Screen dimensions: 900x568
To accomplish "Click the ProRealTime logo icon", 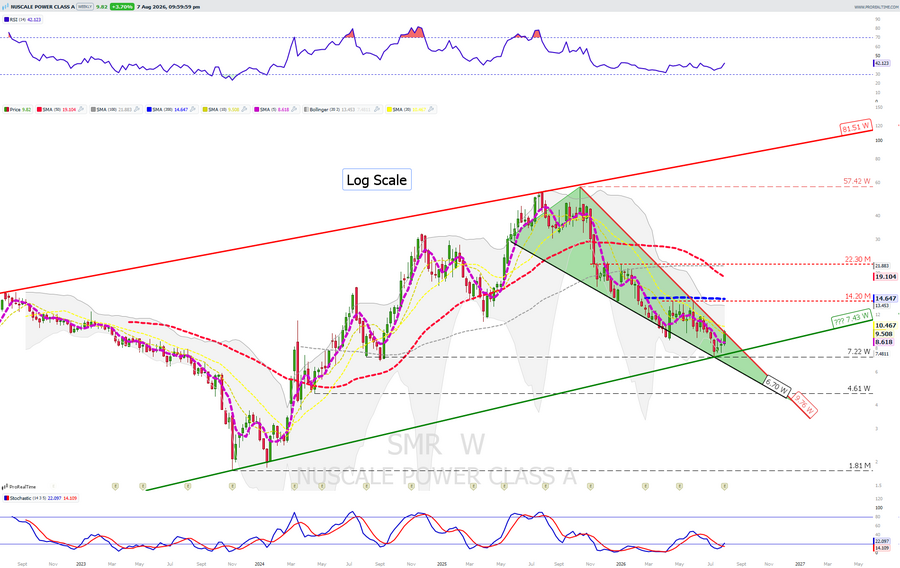I will click(x=5, y=487).
